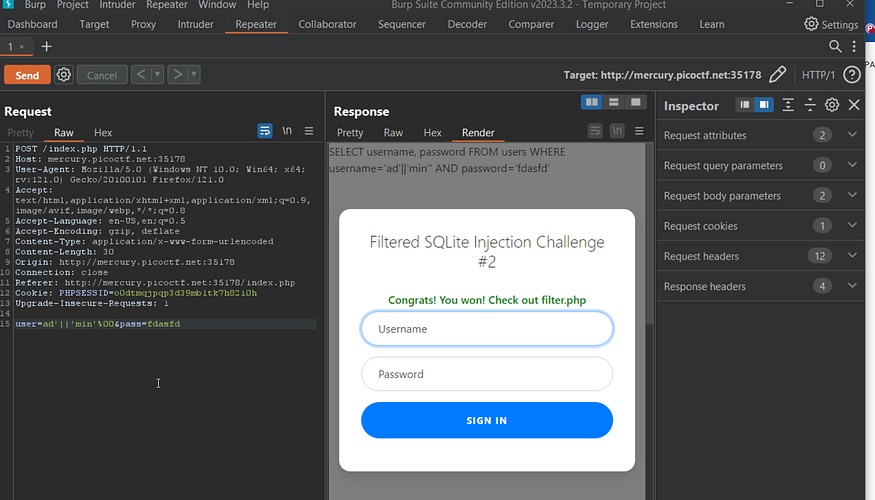Select the Hex tab in Request panel
875x500 pixels.
[x=103, y=132]
